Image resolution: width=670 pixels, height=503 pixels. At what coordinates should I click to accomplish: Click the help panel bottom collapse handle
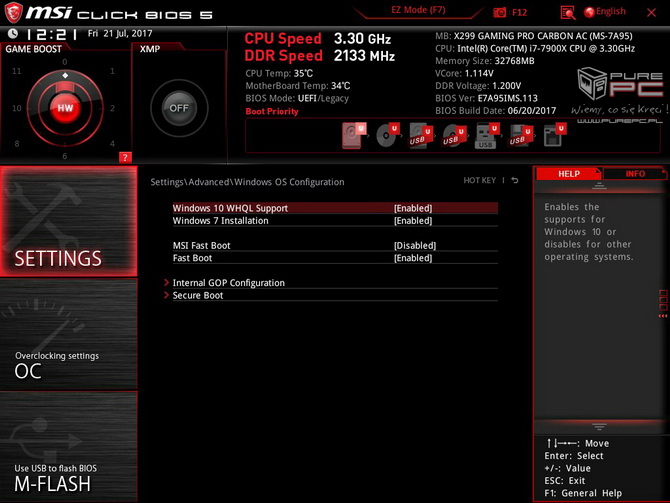pos(599,427)
